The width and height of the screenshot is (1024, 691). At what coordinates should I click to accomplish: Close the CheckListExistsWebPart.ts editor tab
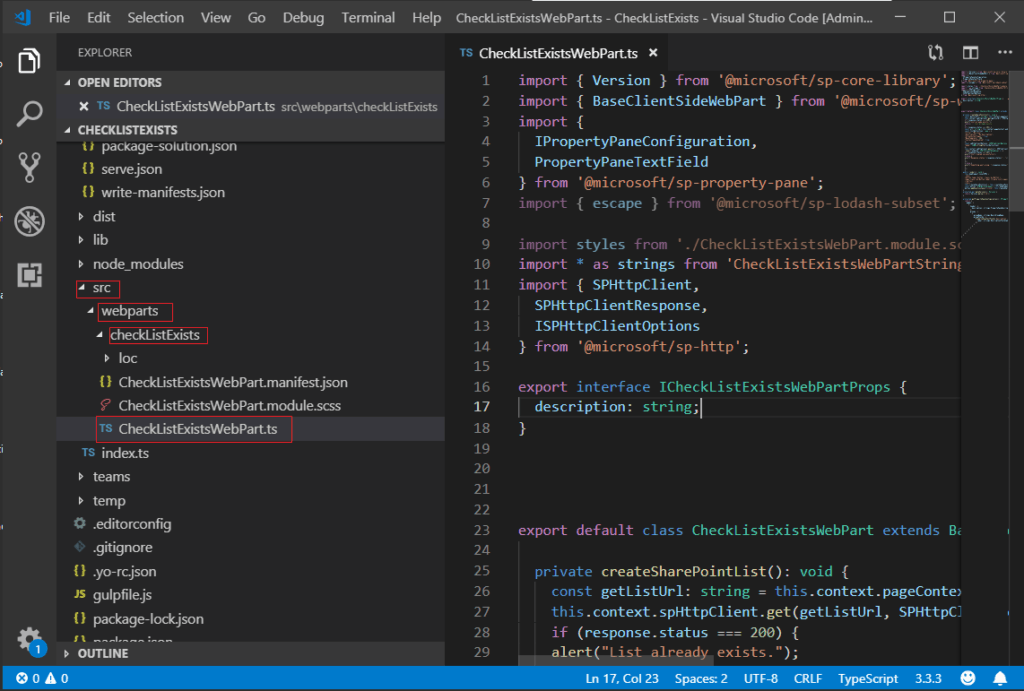pos(653,53)
